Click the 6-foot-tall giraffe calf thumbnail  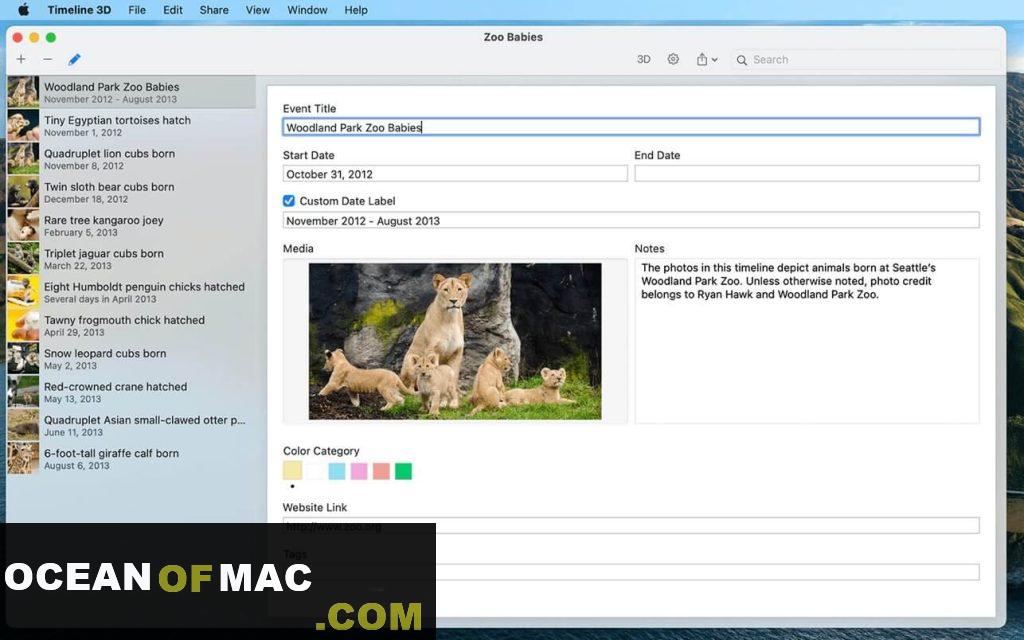(24, 458)
